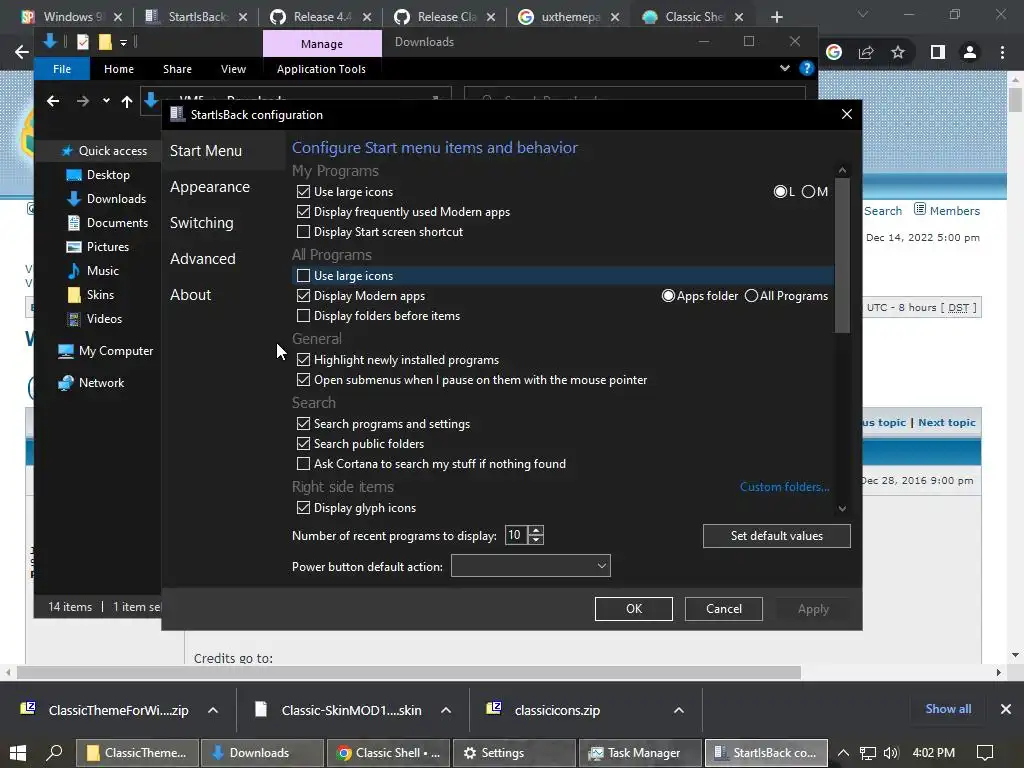Open File tab in Explorer ribbon

click(x=62, y=69)
